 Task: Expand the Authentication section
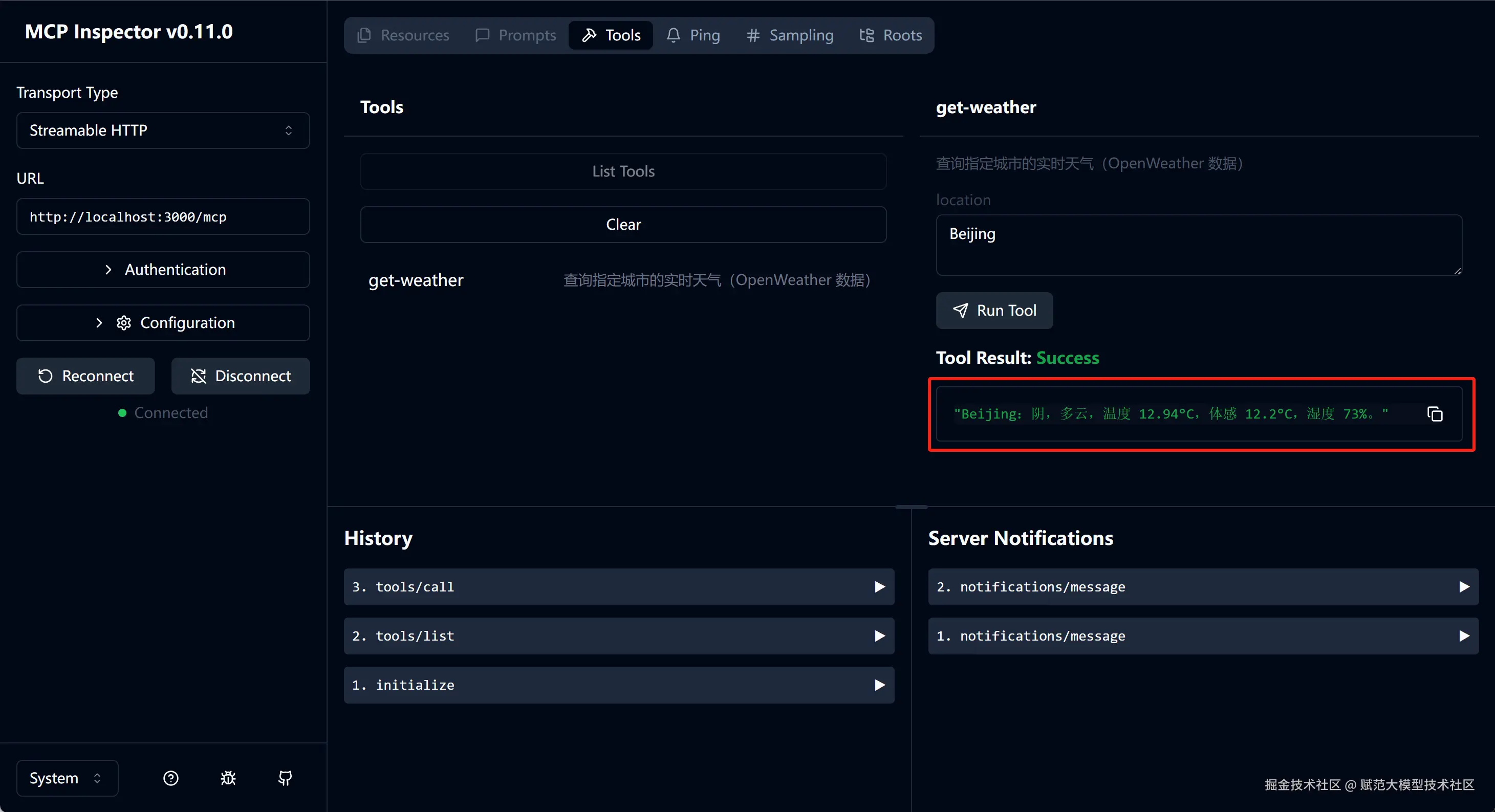(163, 270)
